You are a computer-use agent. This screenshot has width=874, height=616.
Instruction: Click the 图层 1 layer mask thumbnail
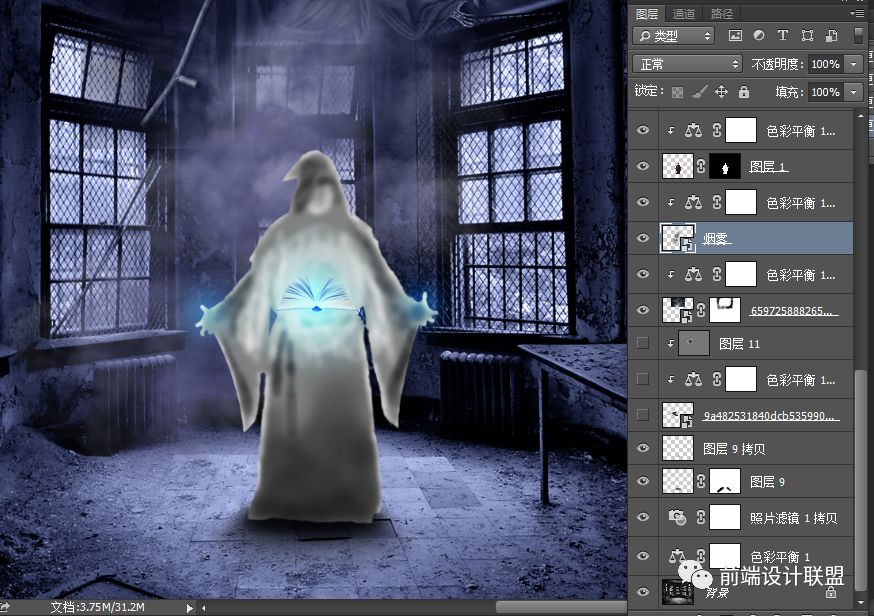(725, 166)
